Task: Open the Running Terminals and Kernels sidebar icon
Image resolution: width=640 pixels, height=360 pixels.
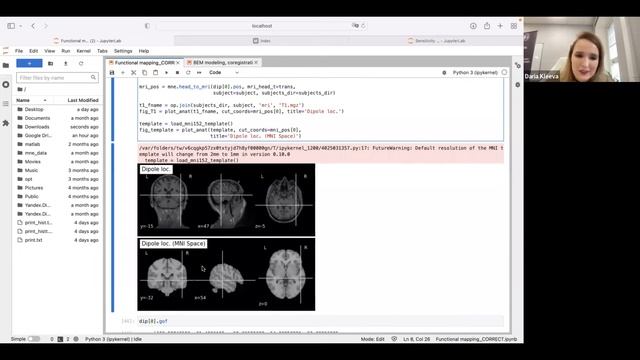Action: [x=6, y=84]
